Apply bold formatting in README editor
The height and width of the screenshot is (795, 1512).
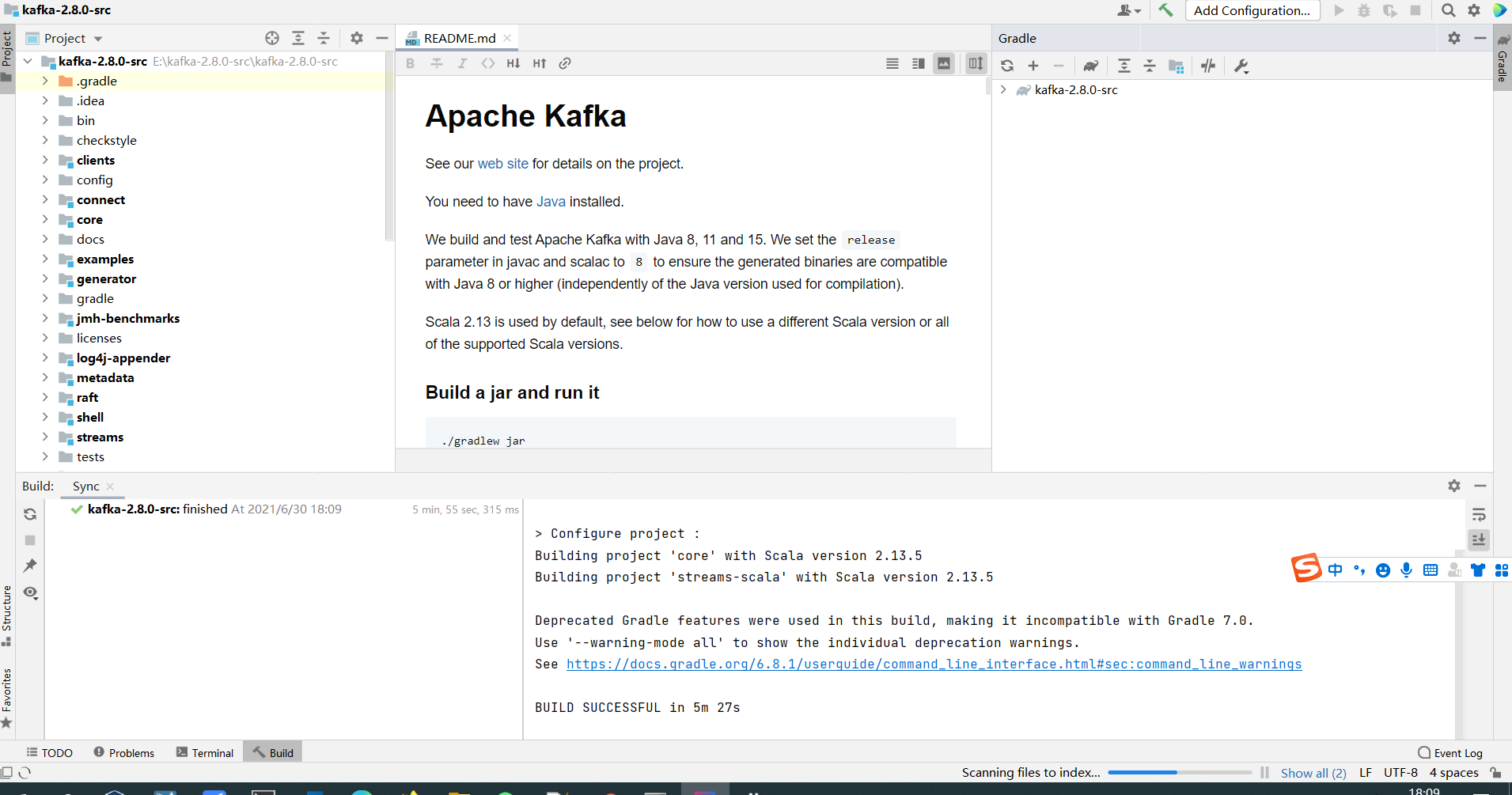coord(411,63)
